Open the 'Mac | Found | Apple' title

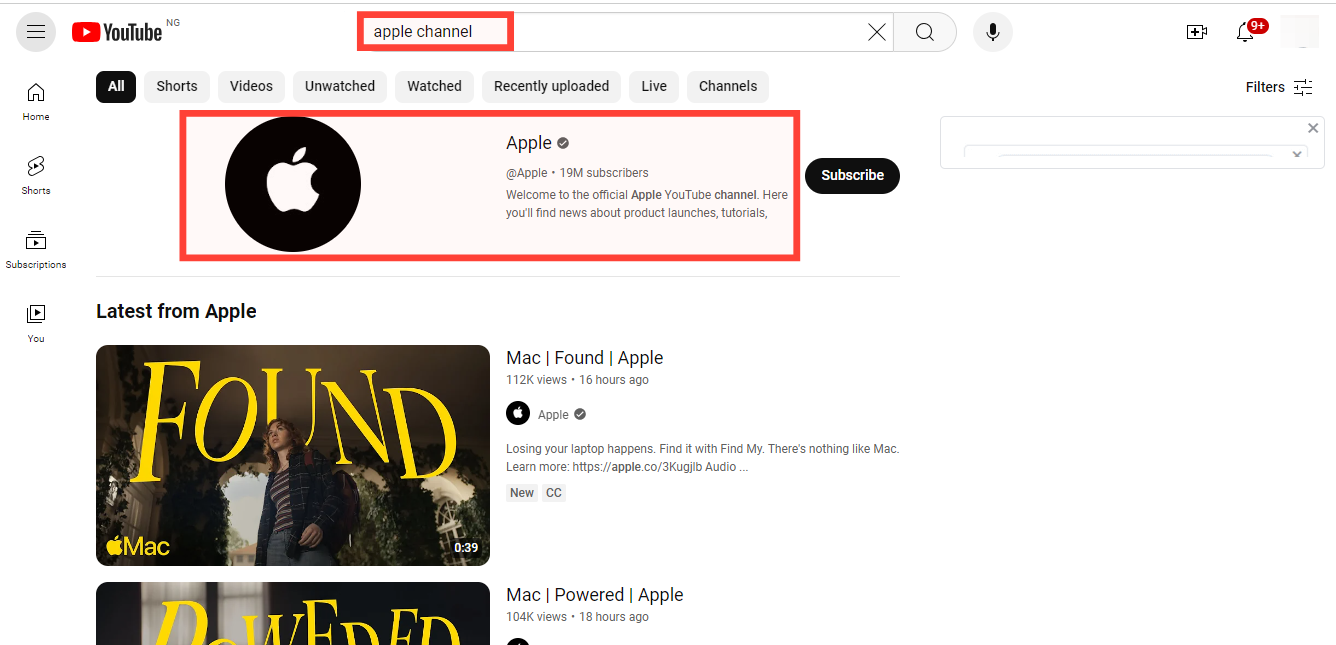pyautogui.click(x=585, y=358)
